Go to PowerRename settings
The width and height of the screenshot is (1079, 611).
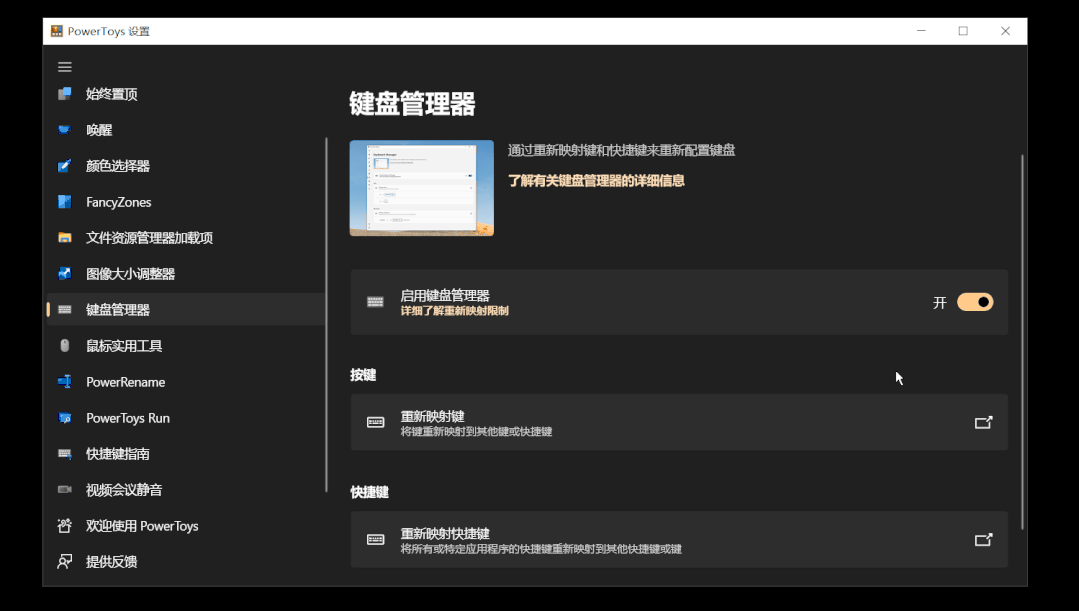tap(186, 381)
